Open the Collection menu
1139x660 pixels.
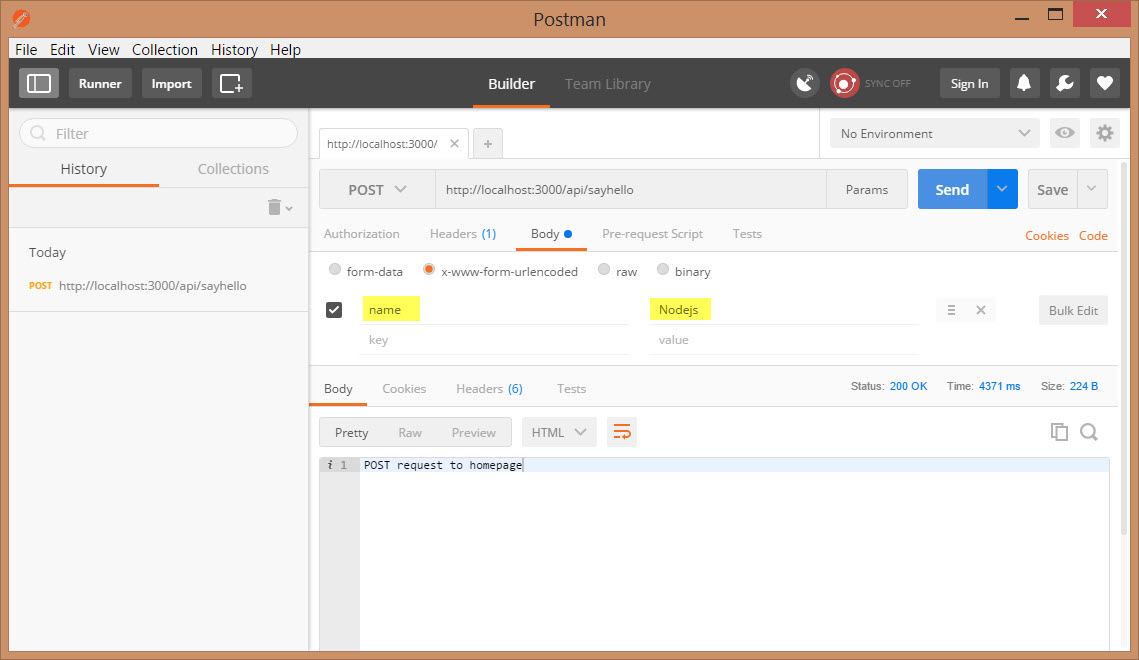[165, 49]
